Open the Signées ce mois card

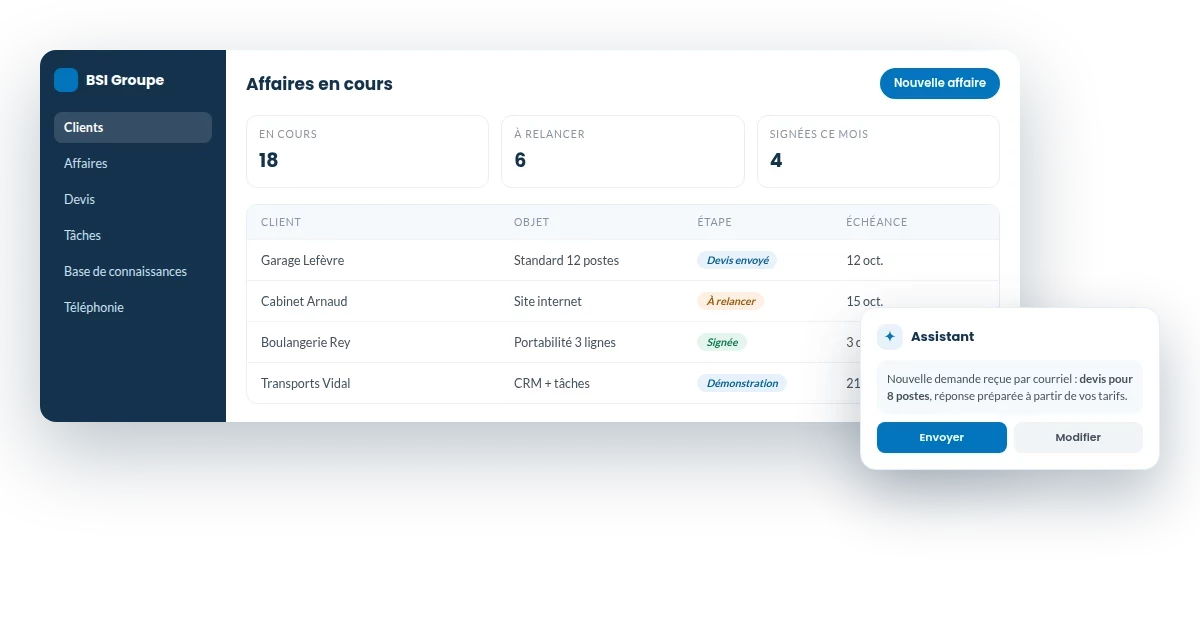pyautogui.click(x=878, y=151)
